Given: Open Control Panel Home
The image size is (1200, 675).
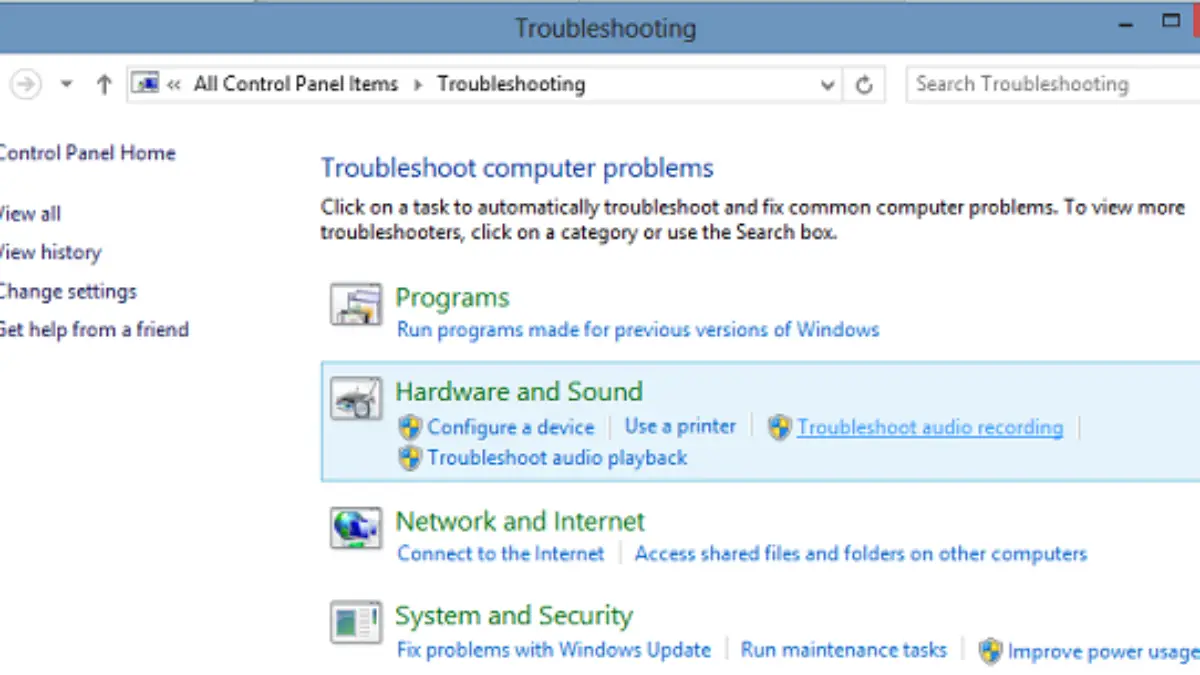Looking at the screenshot, I should point(87,153).
